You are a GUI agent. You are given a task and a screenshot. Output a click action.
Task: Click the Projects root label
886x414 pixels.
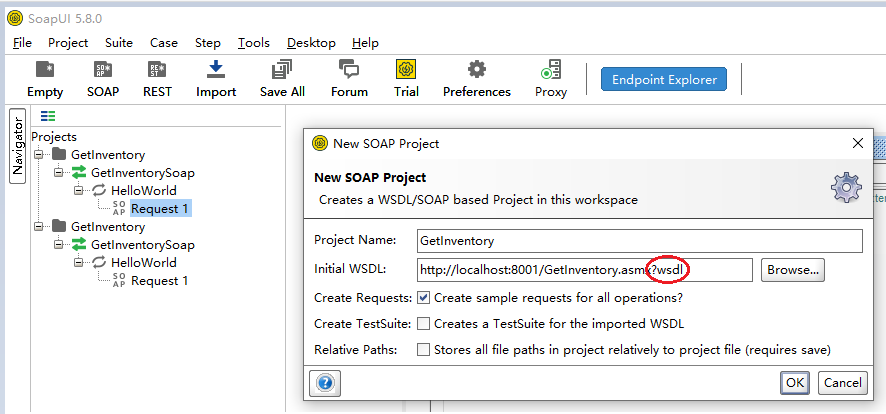(x=54, y=137)
